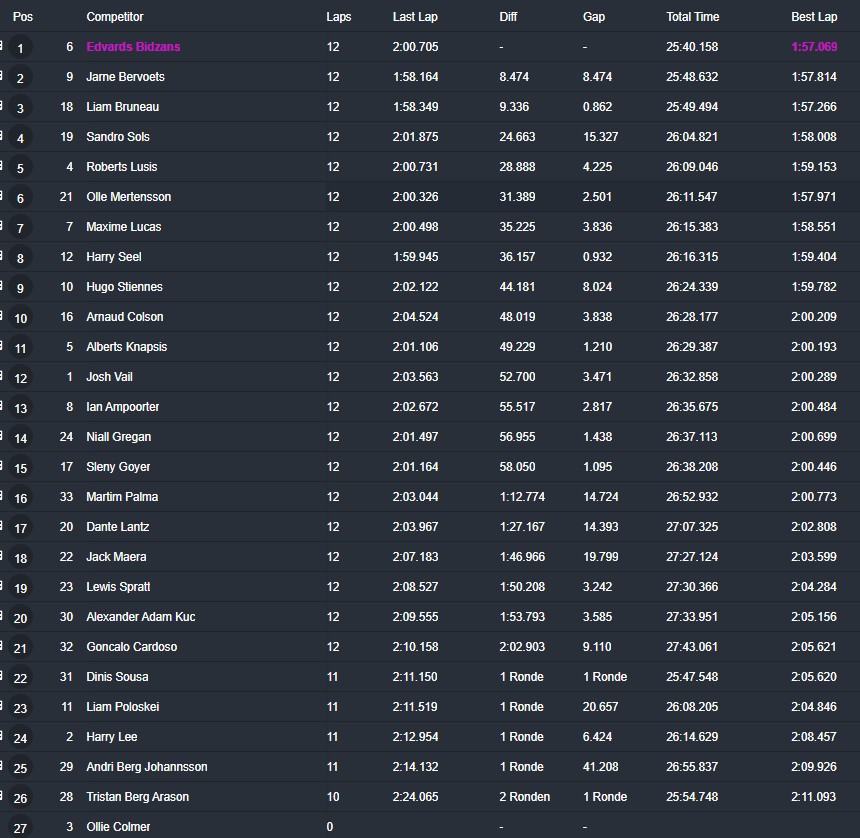Image resolution: width=860 pixels, height=838 pixels.
Task: Select position badge 13 for Ian Ampoorter
Action: tap(21, 408)
